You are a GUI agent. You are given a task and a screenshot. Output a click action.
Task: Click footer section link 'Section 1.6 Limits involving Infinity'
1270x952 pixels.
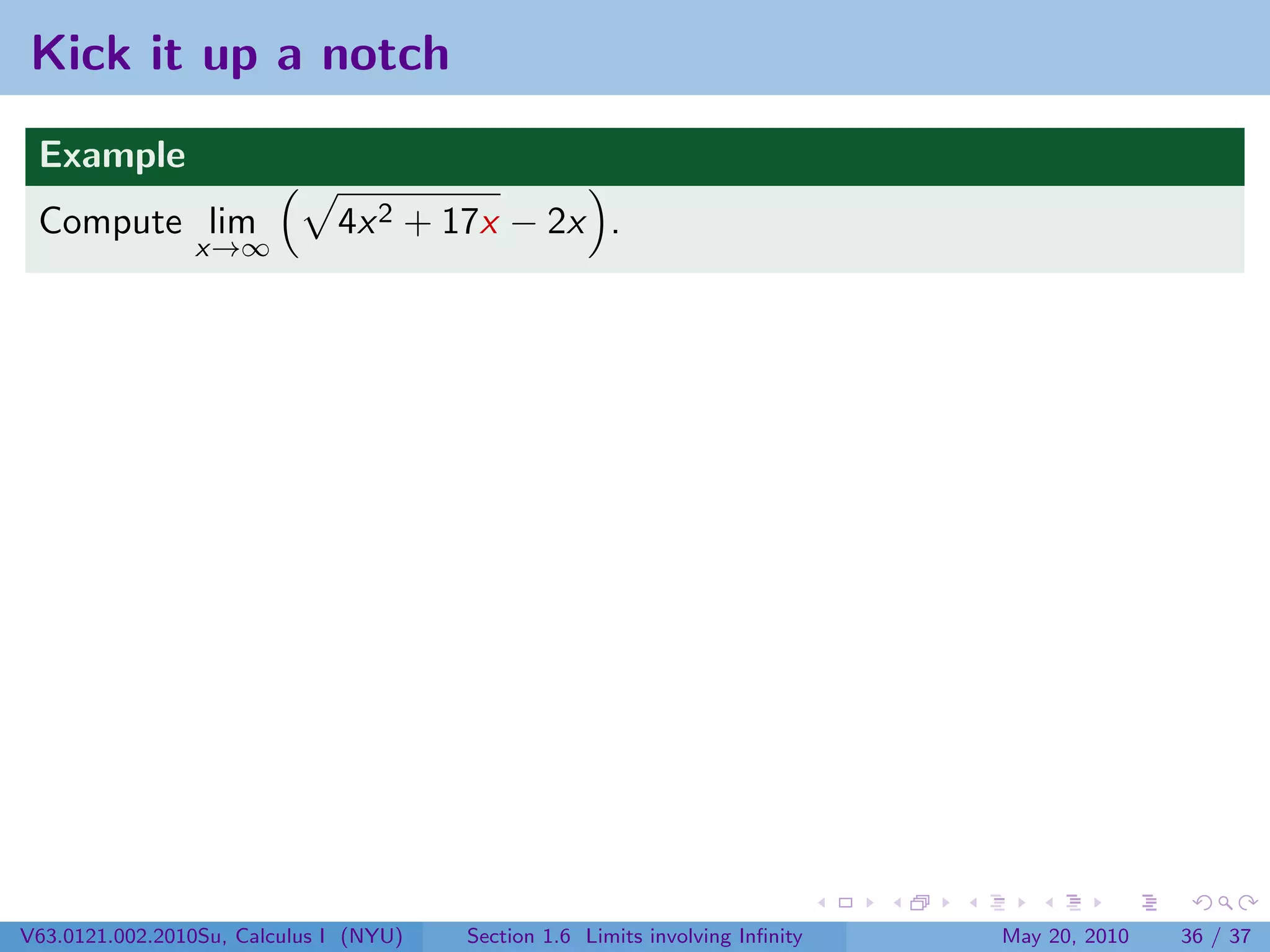coord(634,936)
